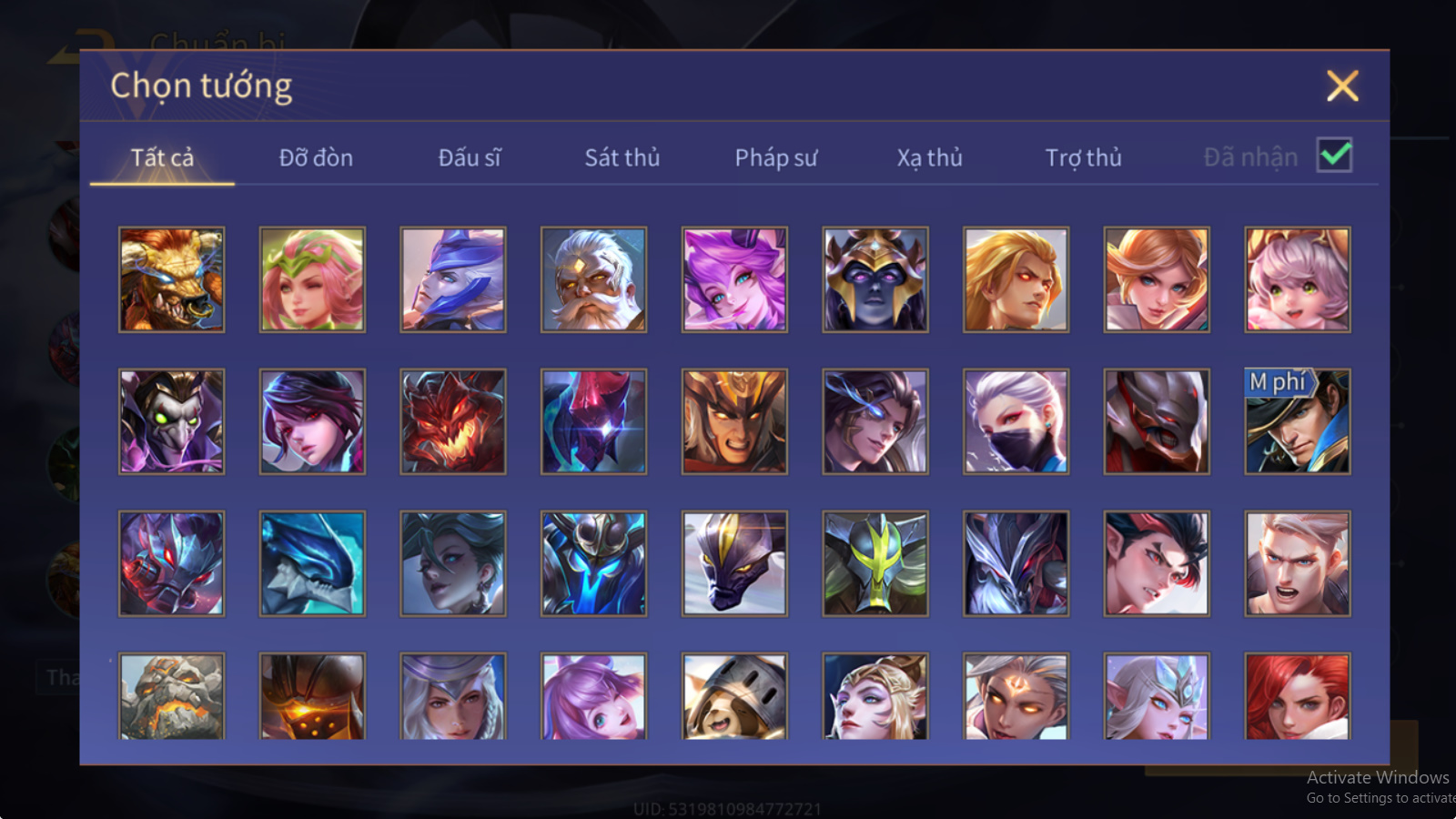Screen dimensions: 1456x819
Task: Choose the green-eyed purple jester hero
Action: click(x=171, y=421)
